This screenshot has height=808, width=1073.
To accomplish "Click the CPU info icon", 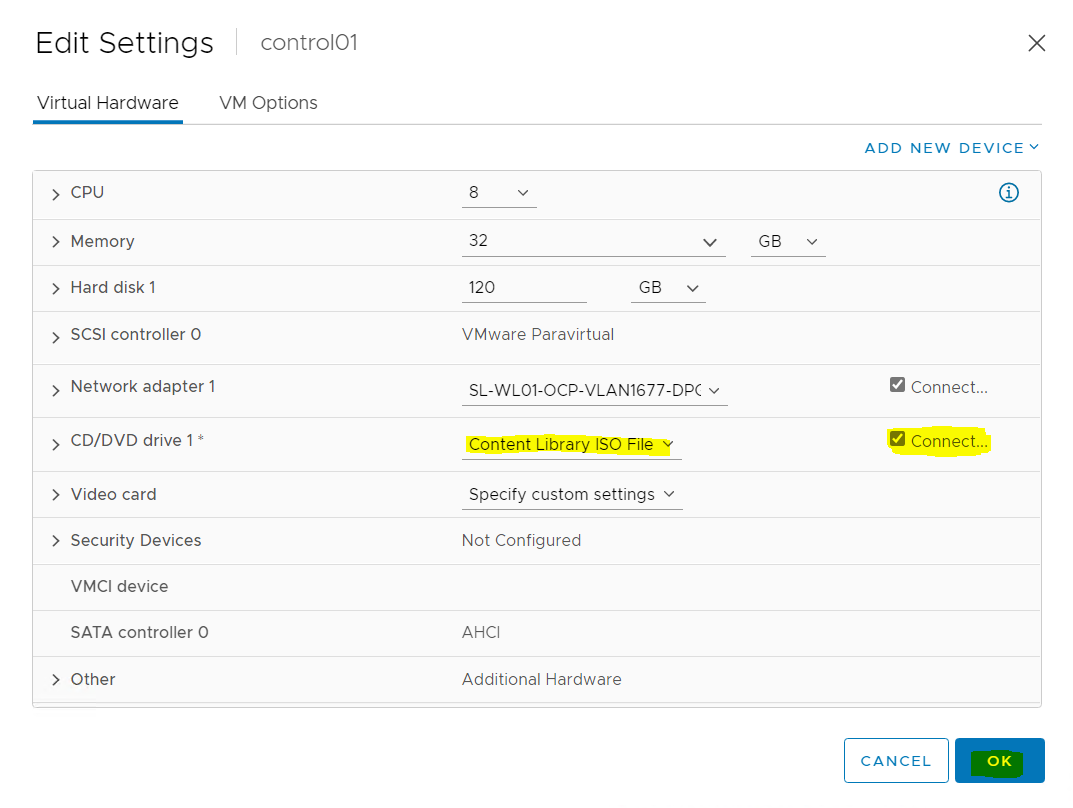I will point(1008,193).
